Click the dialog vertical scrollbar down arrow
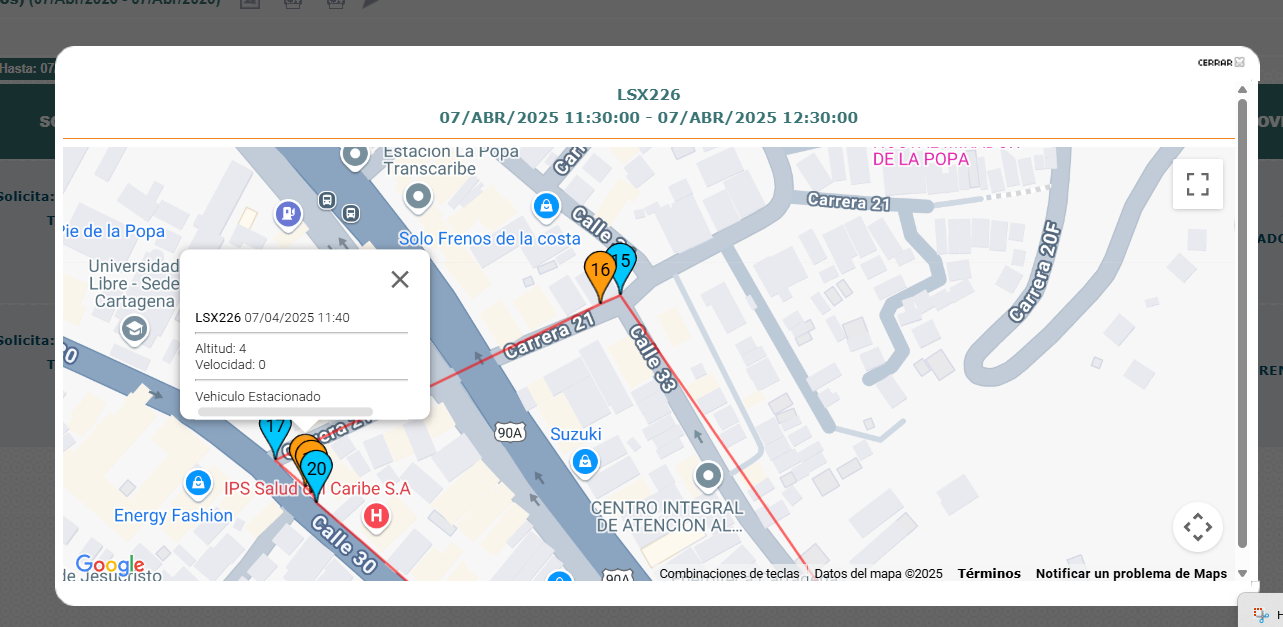The height and width of the screenshot is (627, 1283). coord(1242,573)
